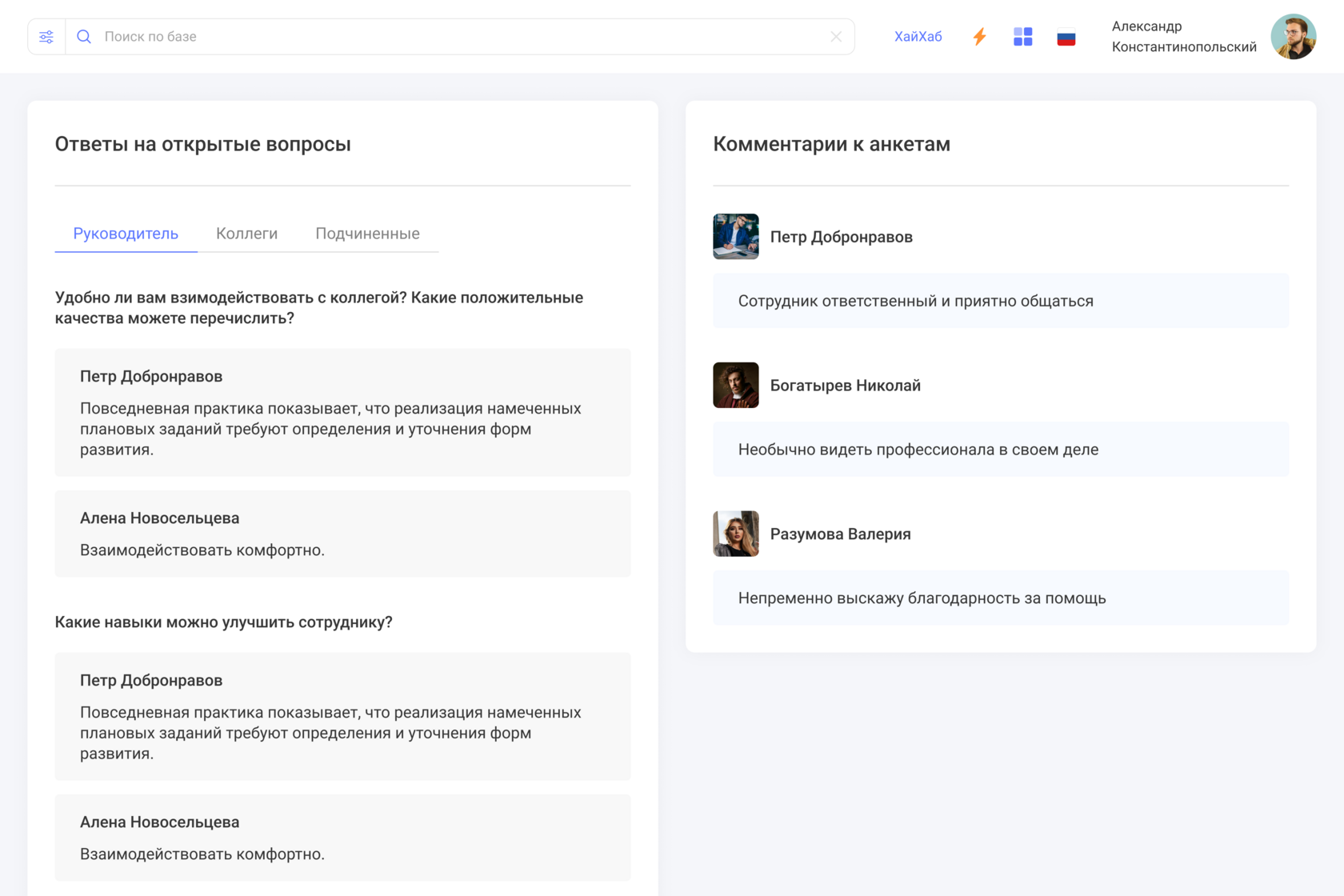Screen dimensions: 1344x896
Task: Click first Алена Новосельцева answer card
Action: pyautogui.click(x=342, y=534)
